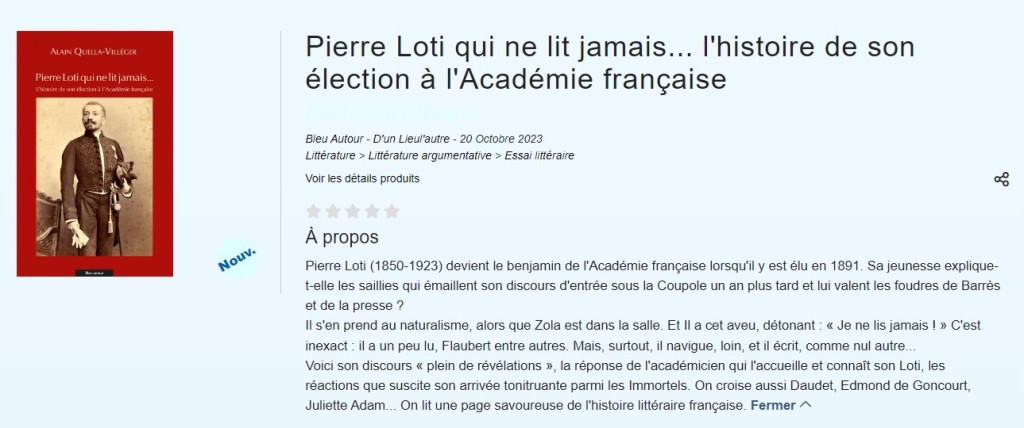
Task: Give a three-star rating
Action: click(x=352, y=211)
